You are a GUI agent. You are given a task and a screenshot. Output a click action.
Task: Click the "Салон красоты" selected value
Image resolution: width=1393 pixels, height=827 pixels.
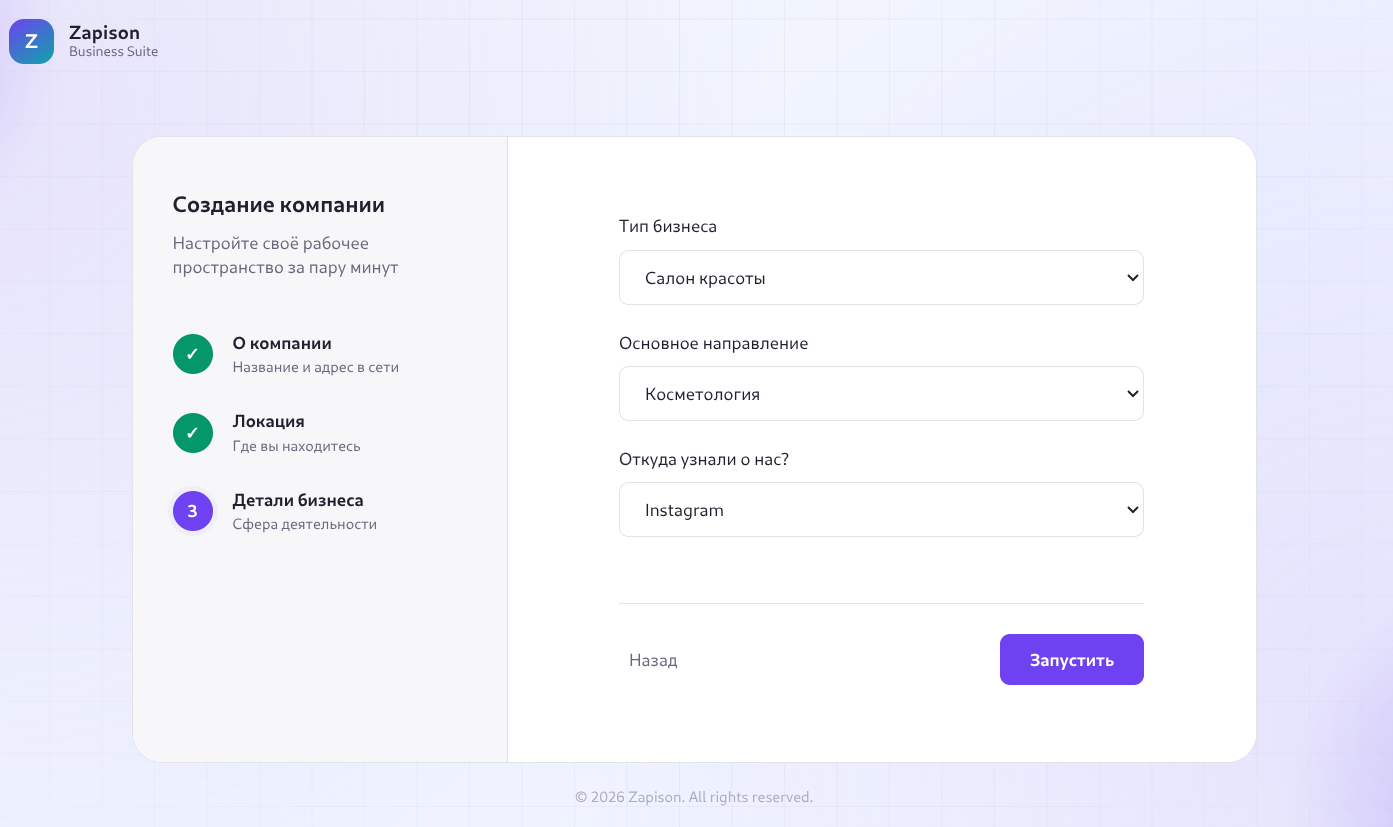click(x=705, y=279)
